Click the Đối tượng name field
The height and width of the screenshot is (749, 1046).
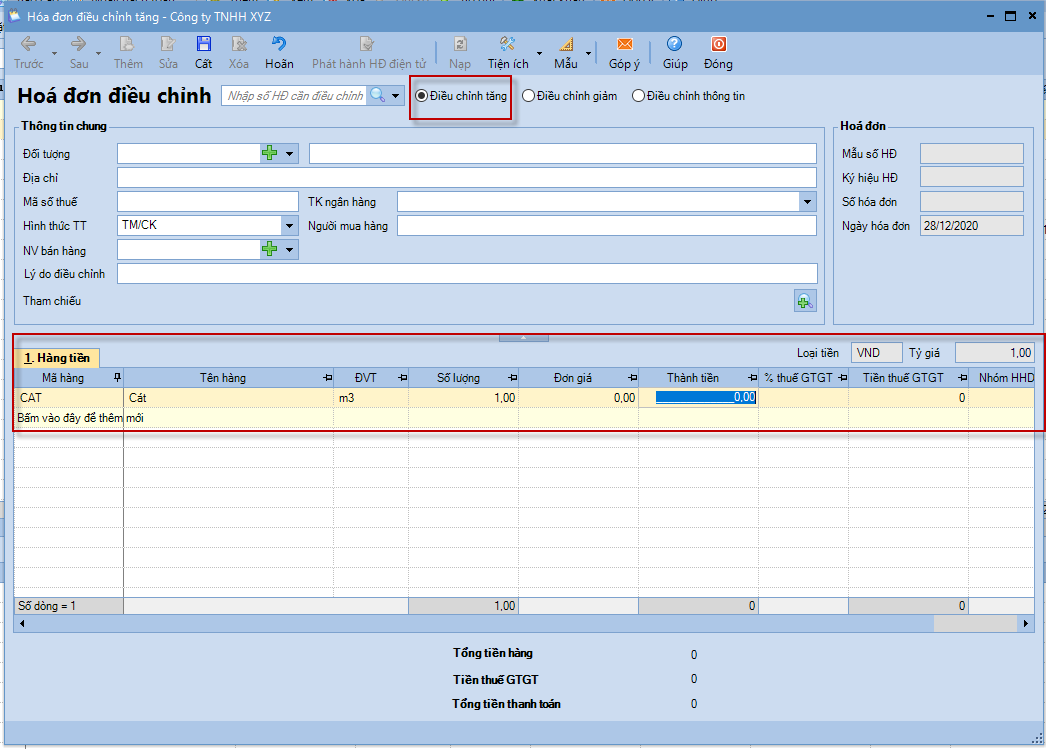[562, 153]
